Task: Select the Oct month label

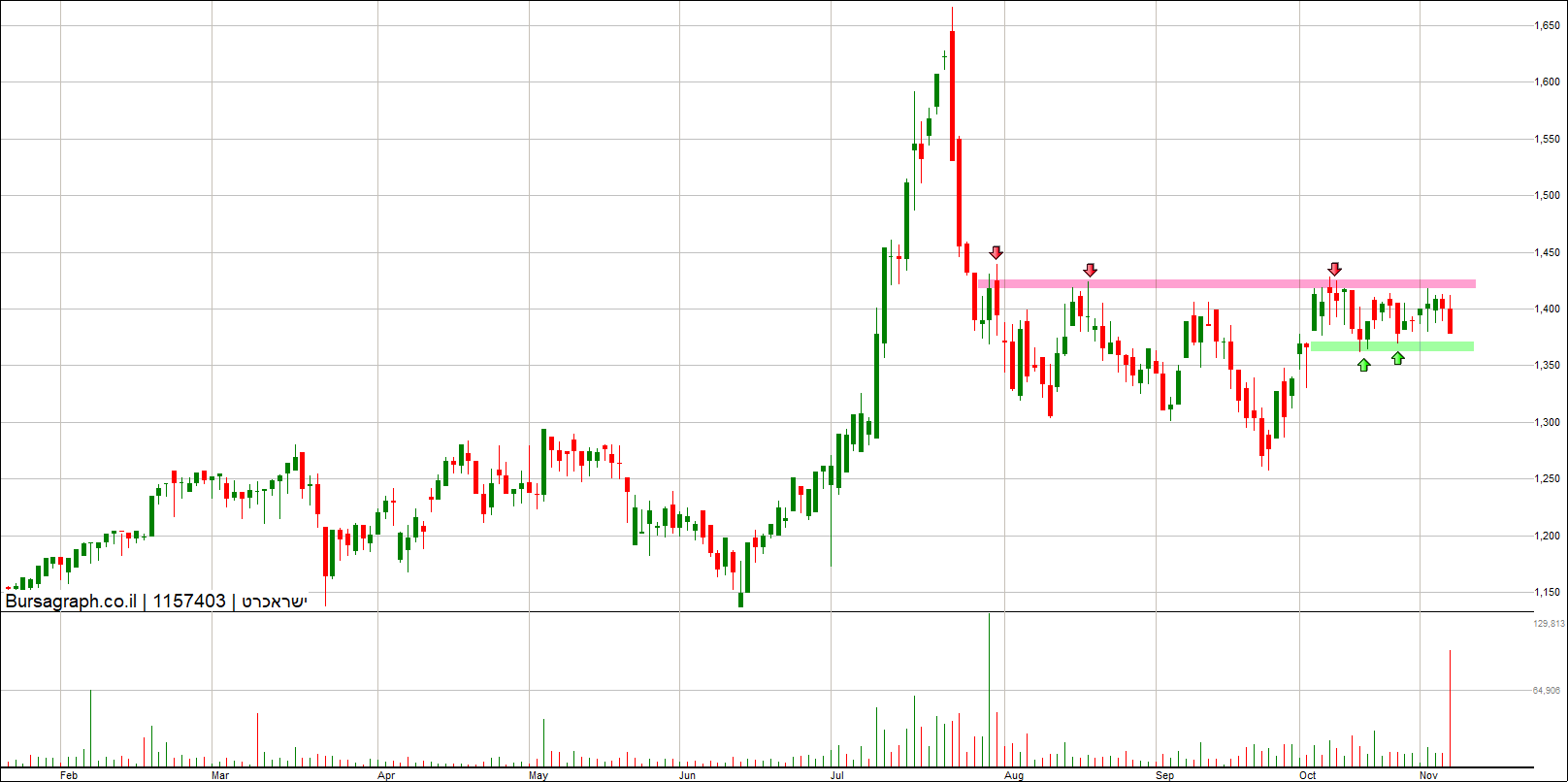Action: tap(1308, 775)
